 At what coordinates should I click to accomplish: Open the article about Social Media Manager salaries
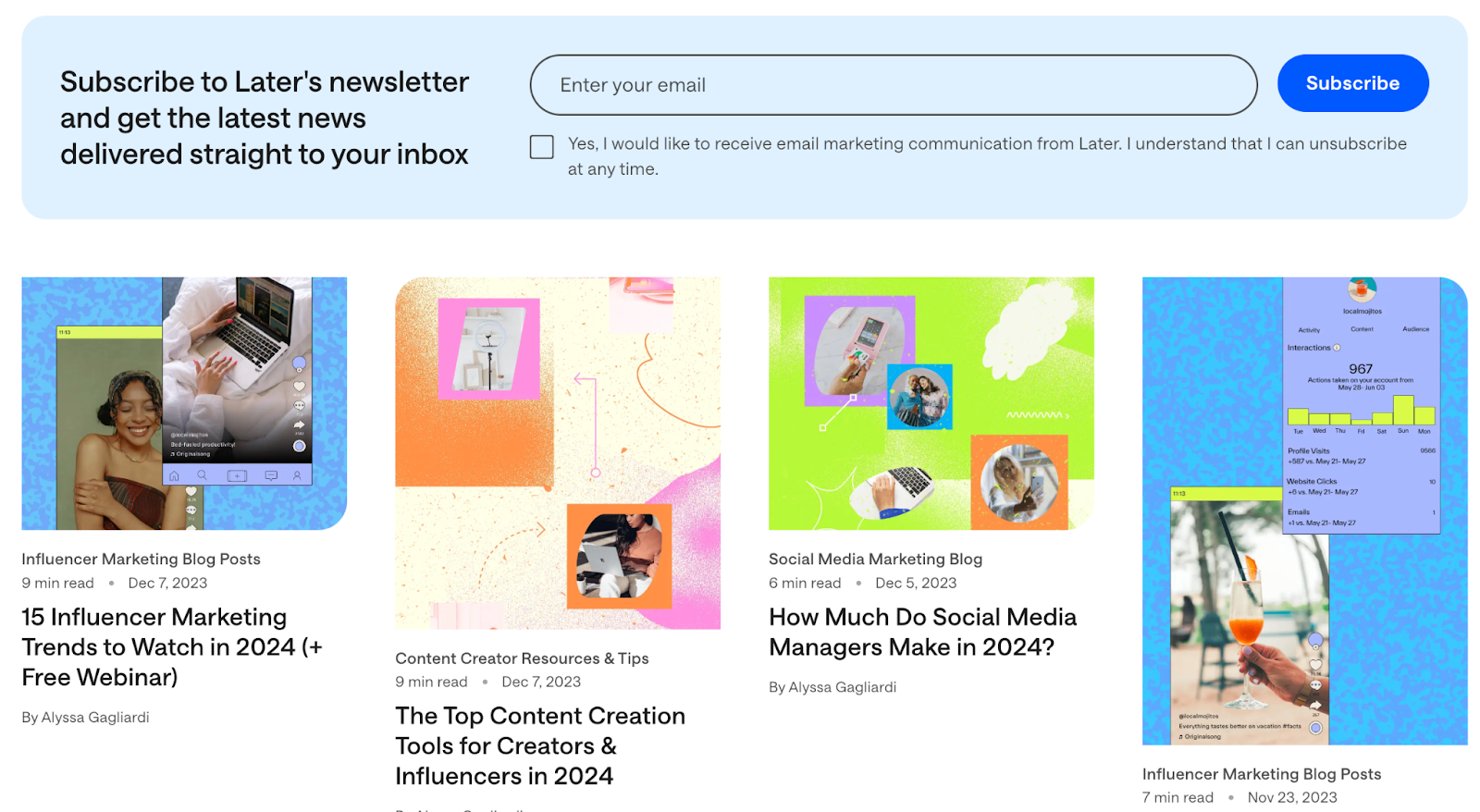922,632
